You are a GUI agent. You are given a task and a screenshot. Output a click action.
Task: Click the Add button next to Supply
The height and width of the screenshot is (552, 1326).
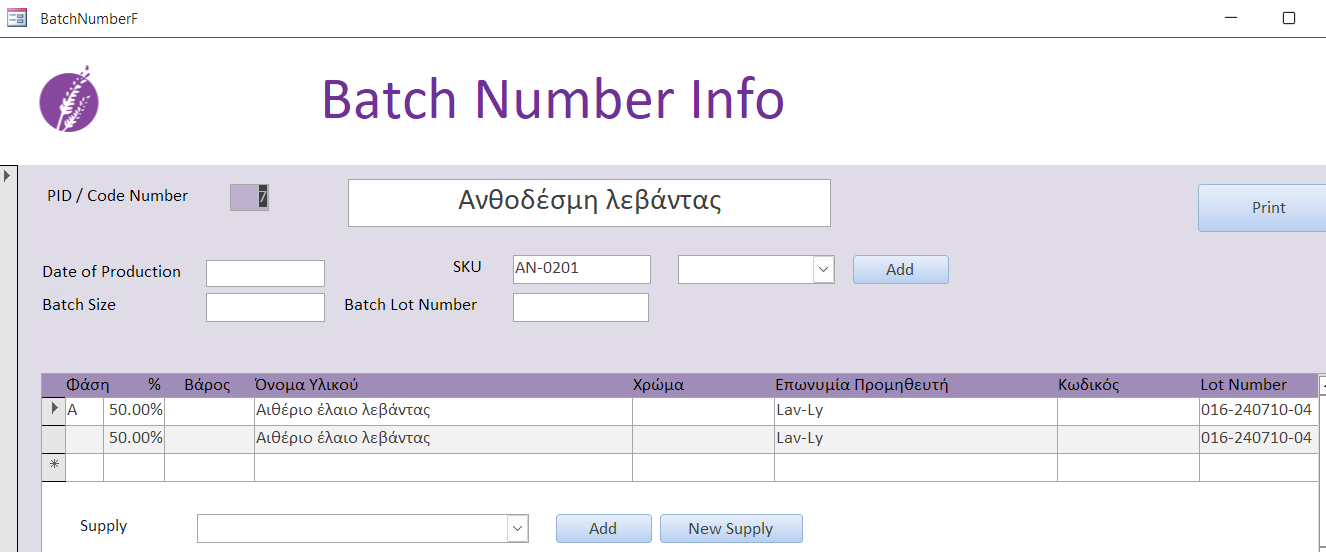click(x=603, y=529)
